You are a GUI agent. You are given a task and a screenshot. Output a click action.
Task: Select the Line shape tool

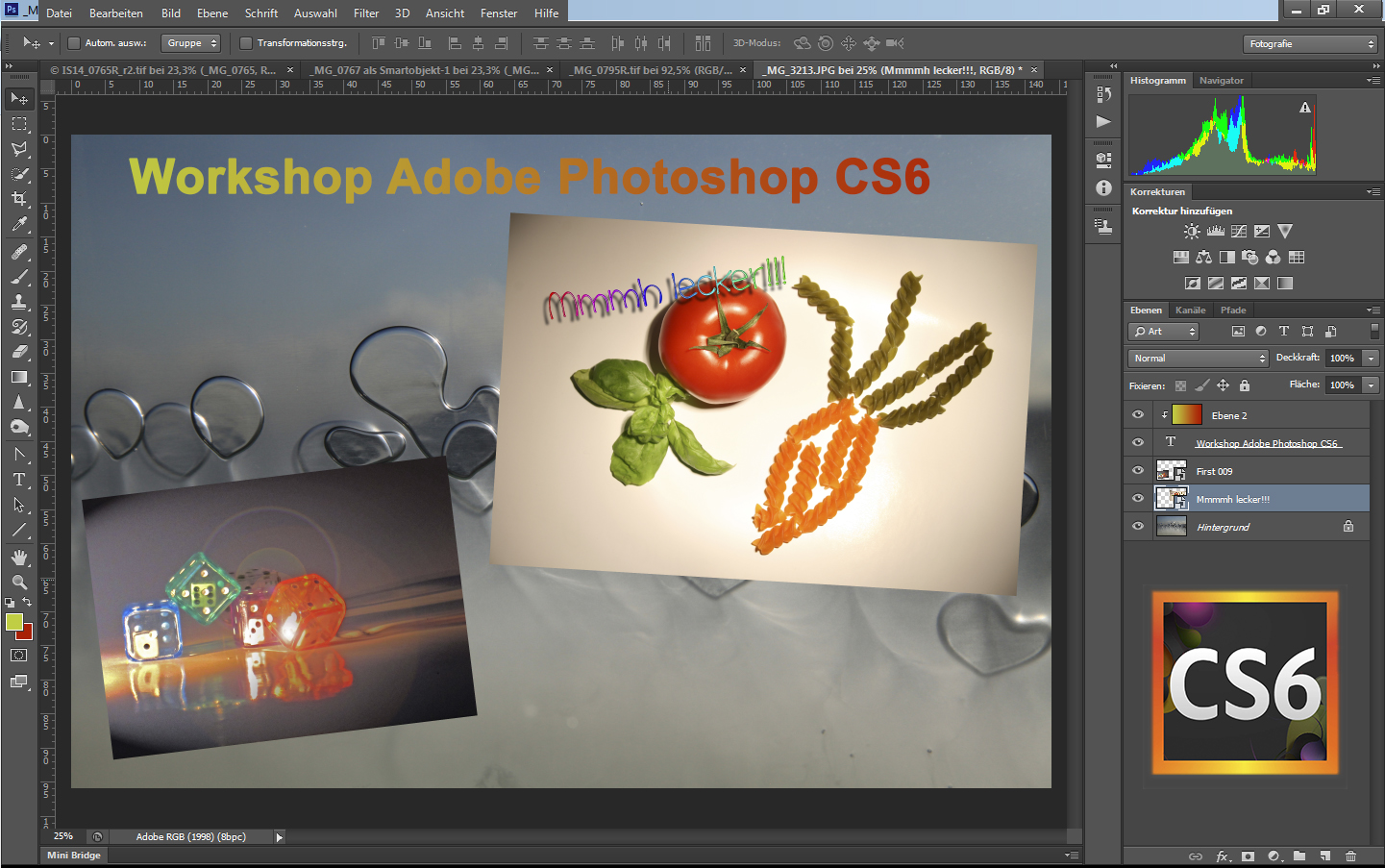tap(19, 530)
